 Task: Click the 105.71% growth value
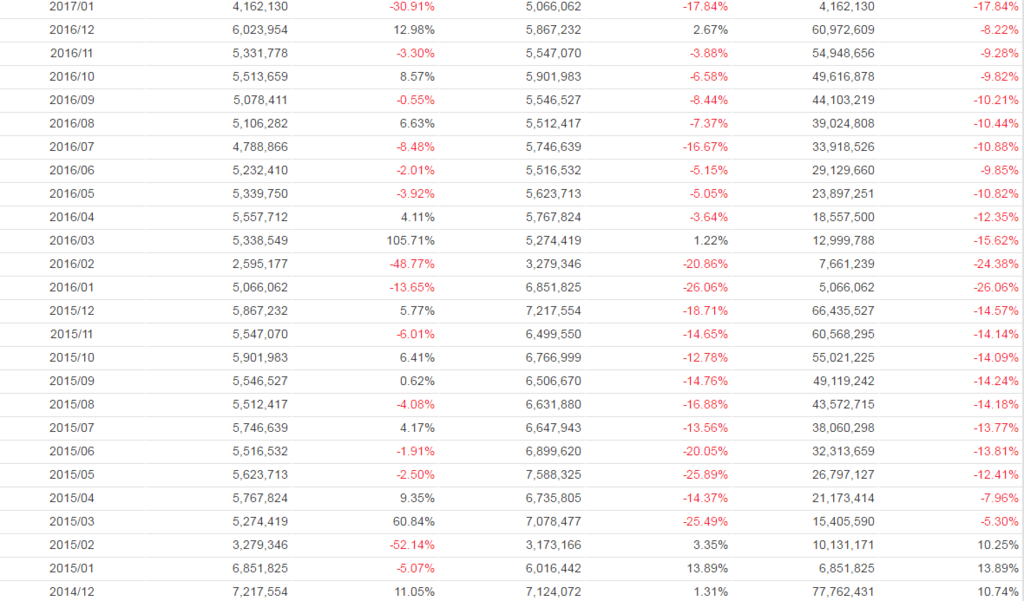[x=410, y=240]
